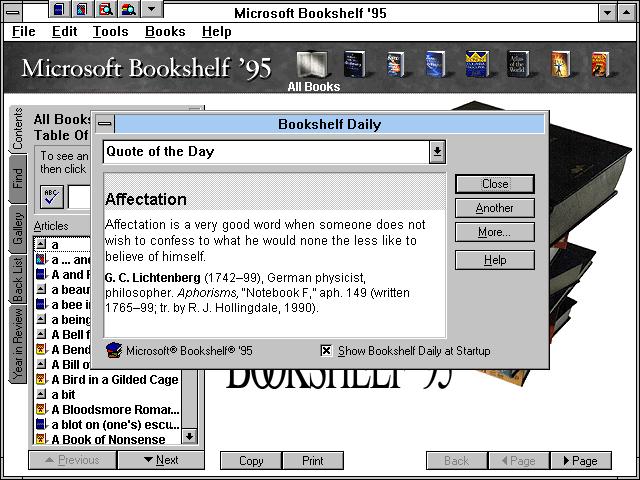Viewport: 640px width, 480px height.
Task: Open the orange Chronology book icon with figure
Action: click(x=560, y=64)
